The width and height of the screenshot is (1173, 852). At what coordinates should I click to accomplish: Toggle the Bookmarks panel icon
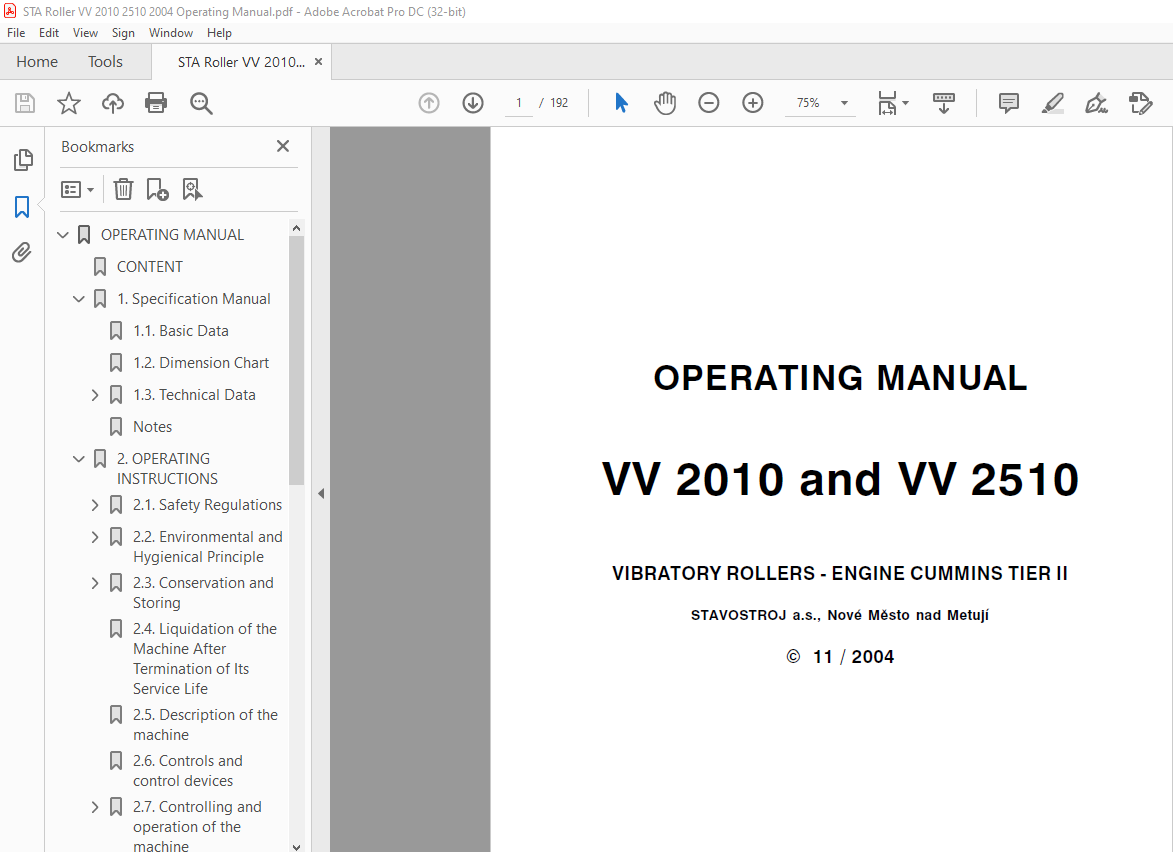pos(22,207)
